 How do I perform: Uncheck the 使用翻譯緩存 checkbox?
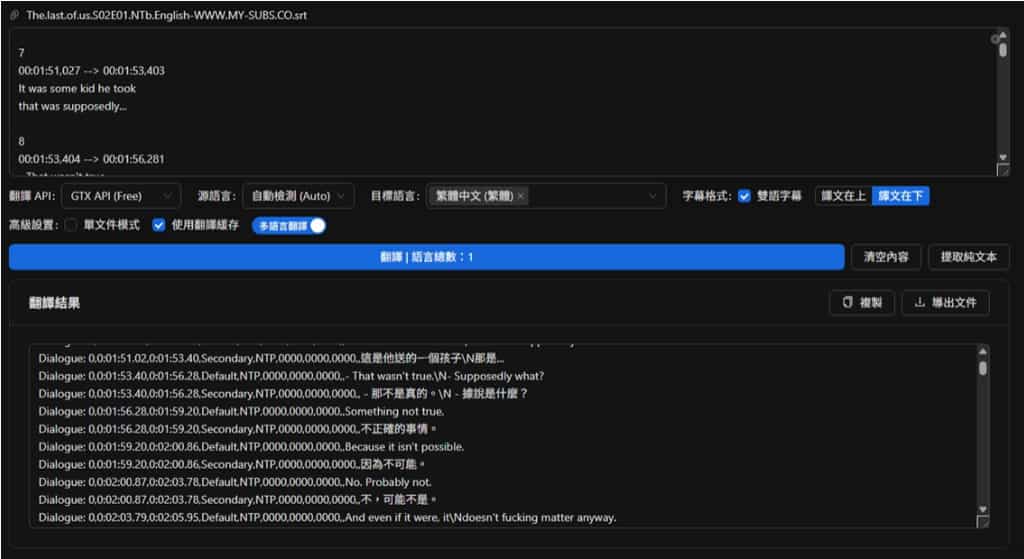click(159, 225)
